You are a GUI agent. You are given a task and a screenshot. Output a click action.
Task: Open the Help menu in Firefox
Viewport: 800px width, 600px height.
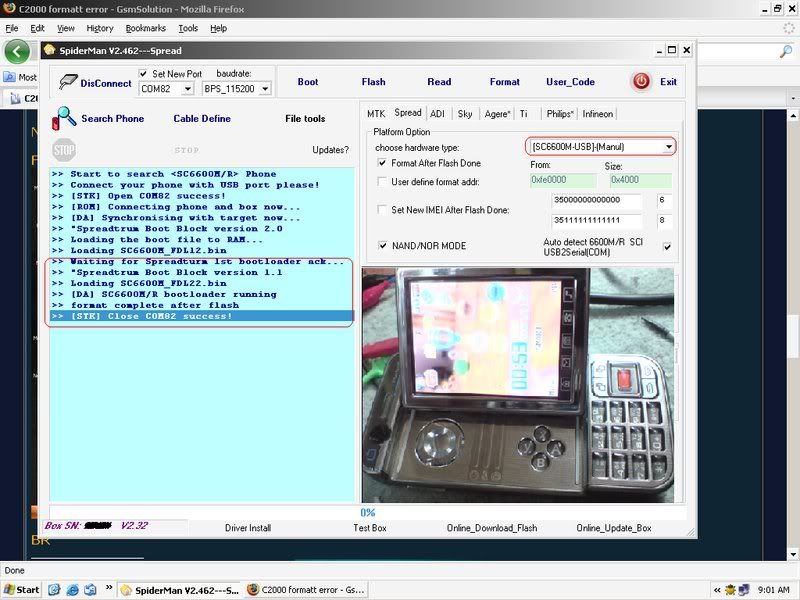point(218,28)
